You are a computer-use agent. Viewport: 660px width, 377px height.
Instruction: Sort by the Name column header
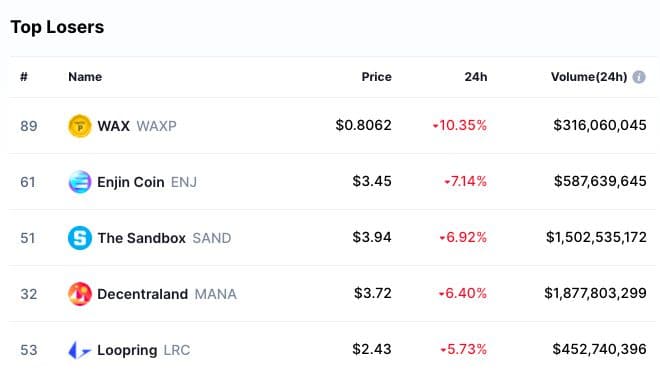[x=85, y=77]
